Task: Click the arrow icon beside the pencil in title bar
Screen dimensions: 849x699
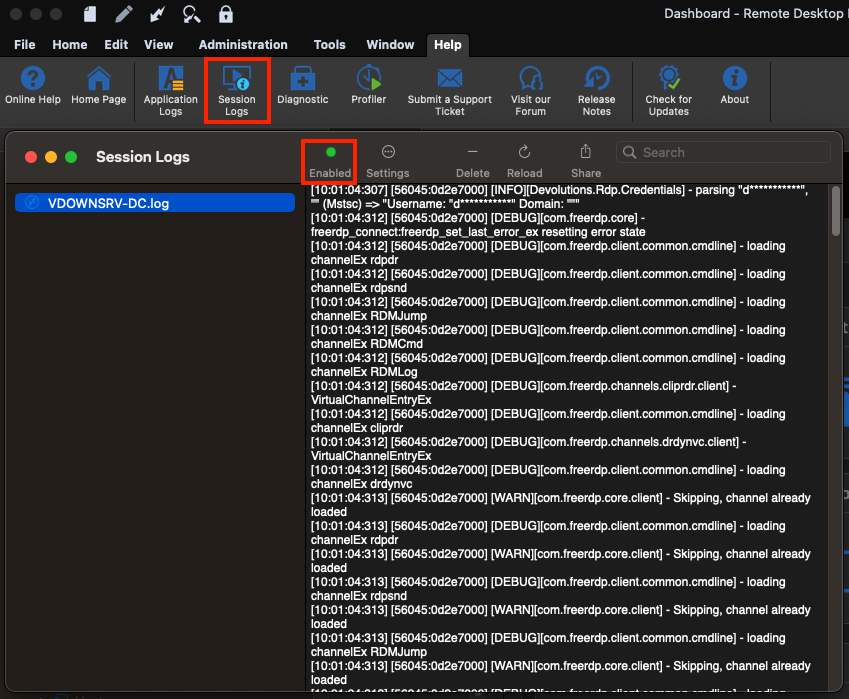Action: [158, 14]
